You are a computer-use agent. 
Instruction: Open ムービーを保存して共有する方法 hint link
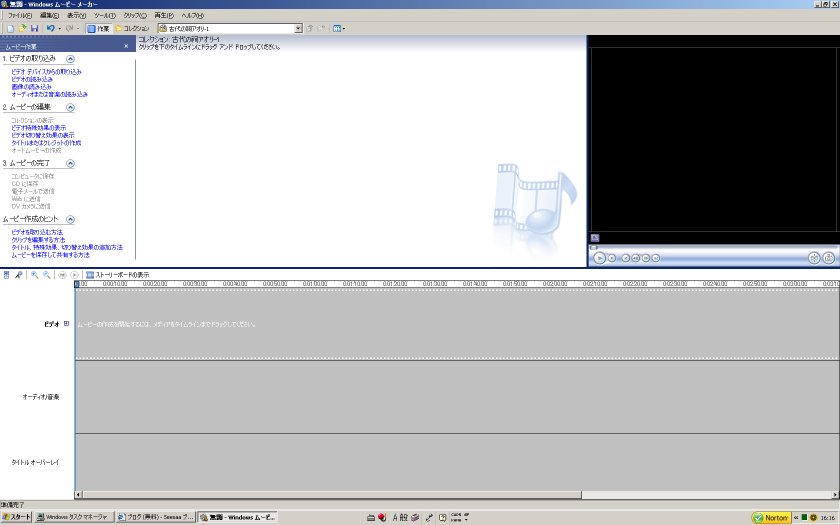[x=50, y=255]
